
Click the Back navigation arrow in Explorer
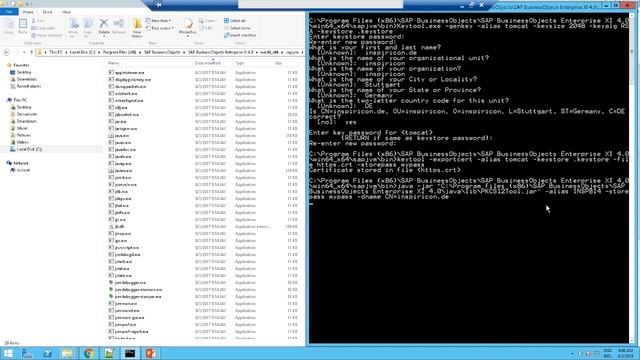[x=7, y=52]
